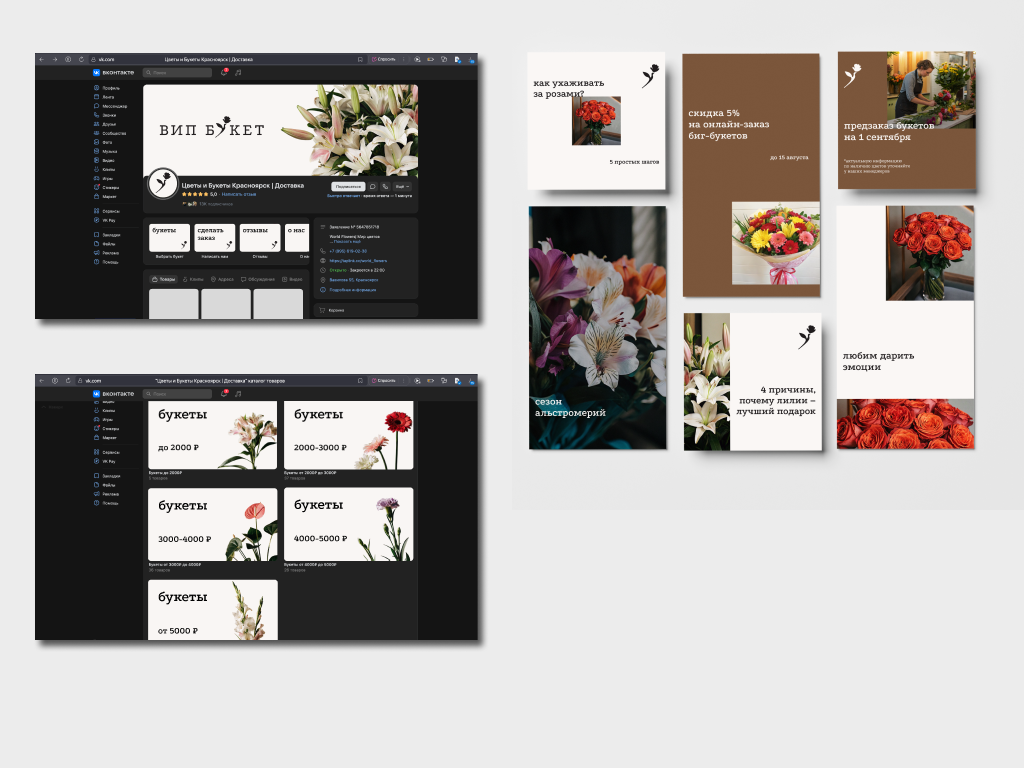The width and height of the screenshot is (1024, 768).
Task: Click the Написать отзыв link
Action: click(x=238, y=194)
